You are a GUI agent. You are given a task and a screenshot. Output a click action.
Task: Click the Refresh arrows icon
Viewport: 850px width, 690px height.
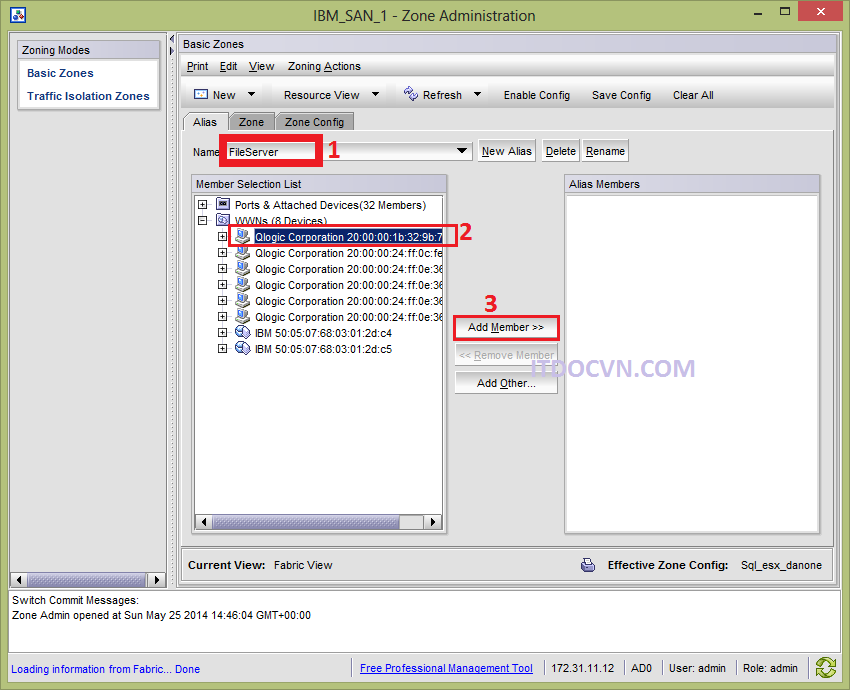click(410, 94)
